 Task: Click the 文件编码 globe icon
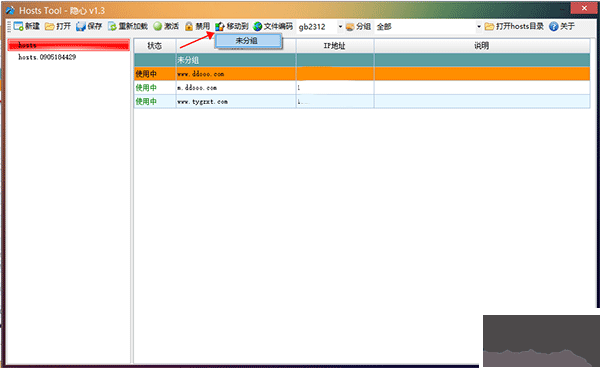click(258, 26)
